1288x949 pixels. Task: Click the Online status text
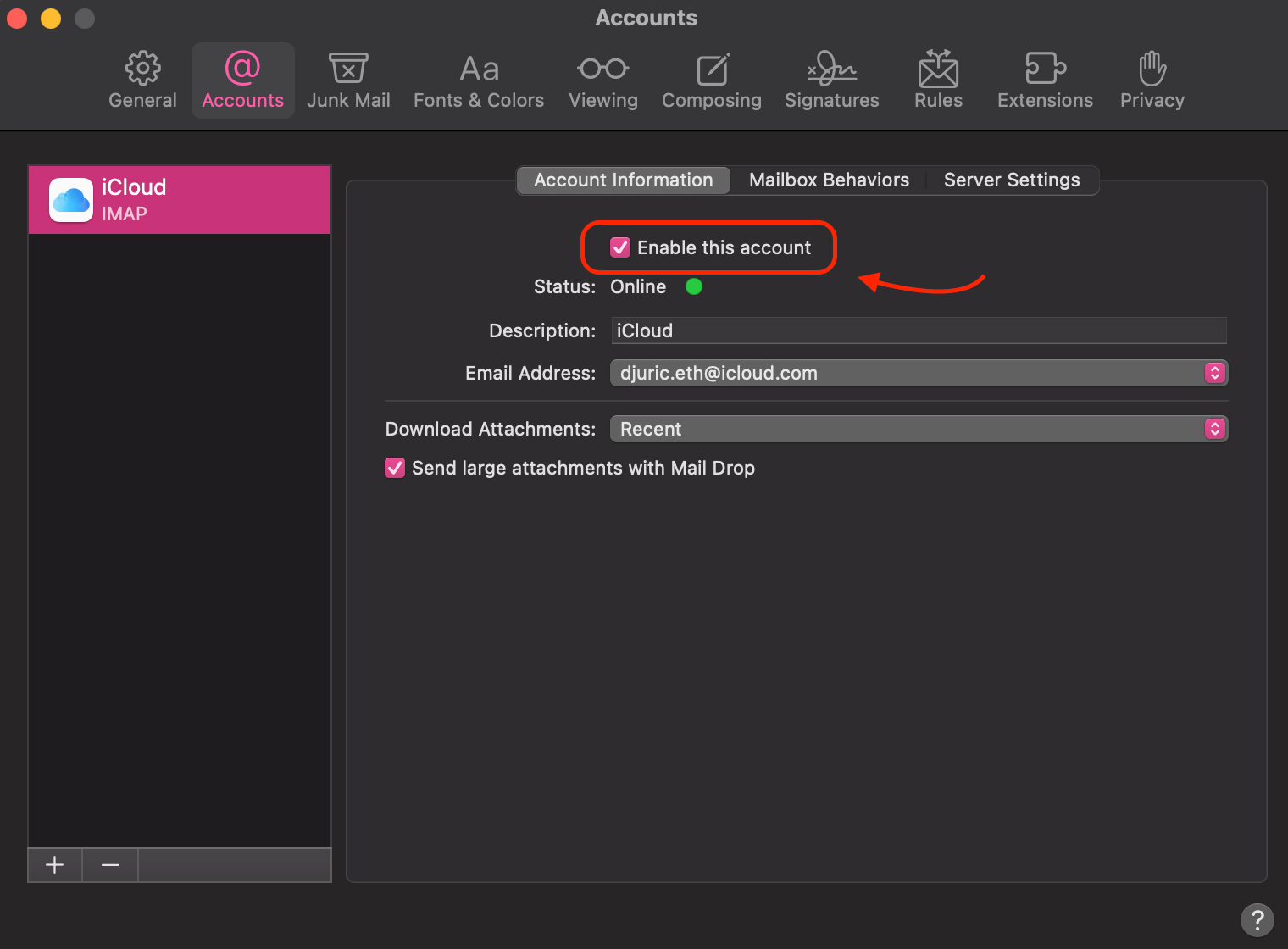[638, 286]
